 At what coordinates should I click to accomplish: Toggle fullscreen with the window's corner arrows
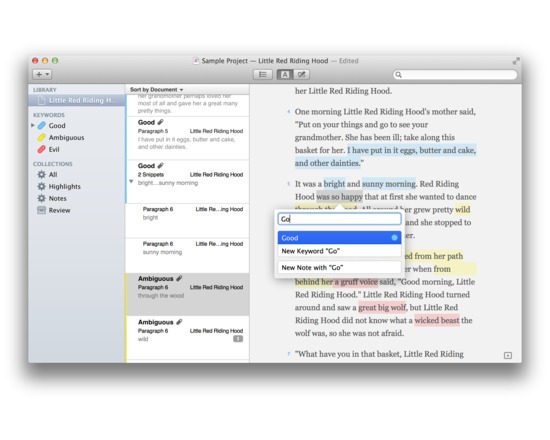[516, 61]
